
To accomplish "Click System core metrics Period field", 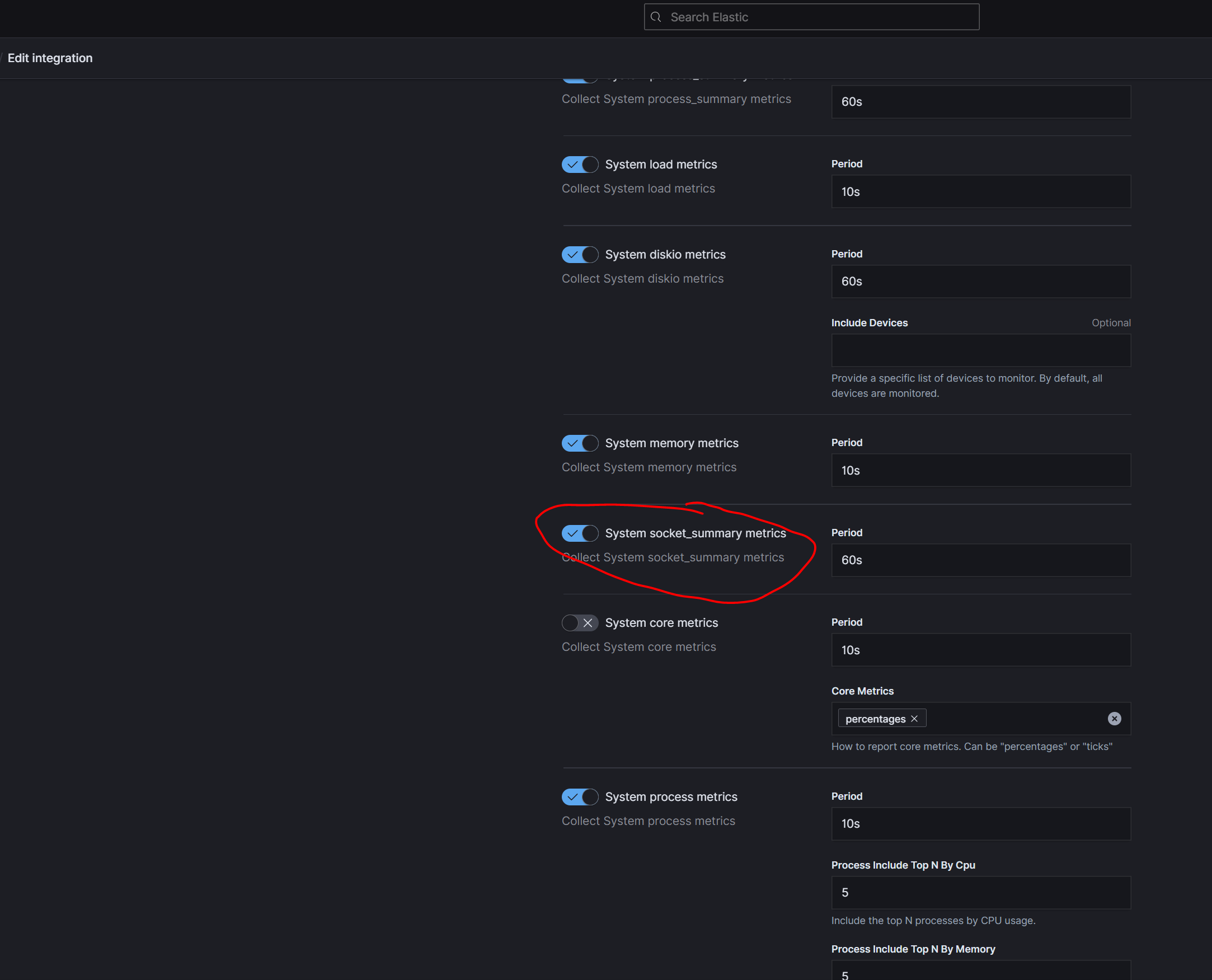I will point(981,650).
